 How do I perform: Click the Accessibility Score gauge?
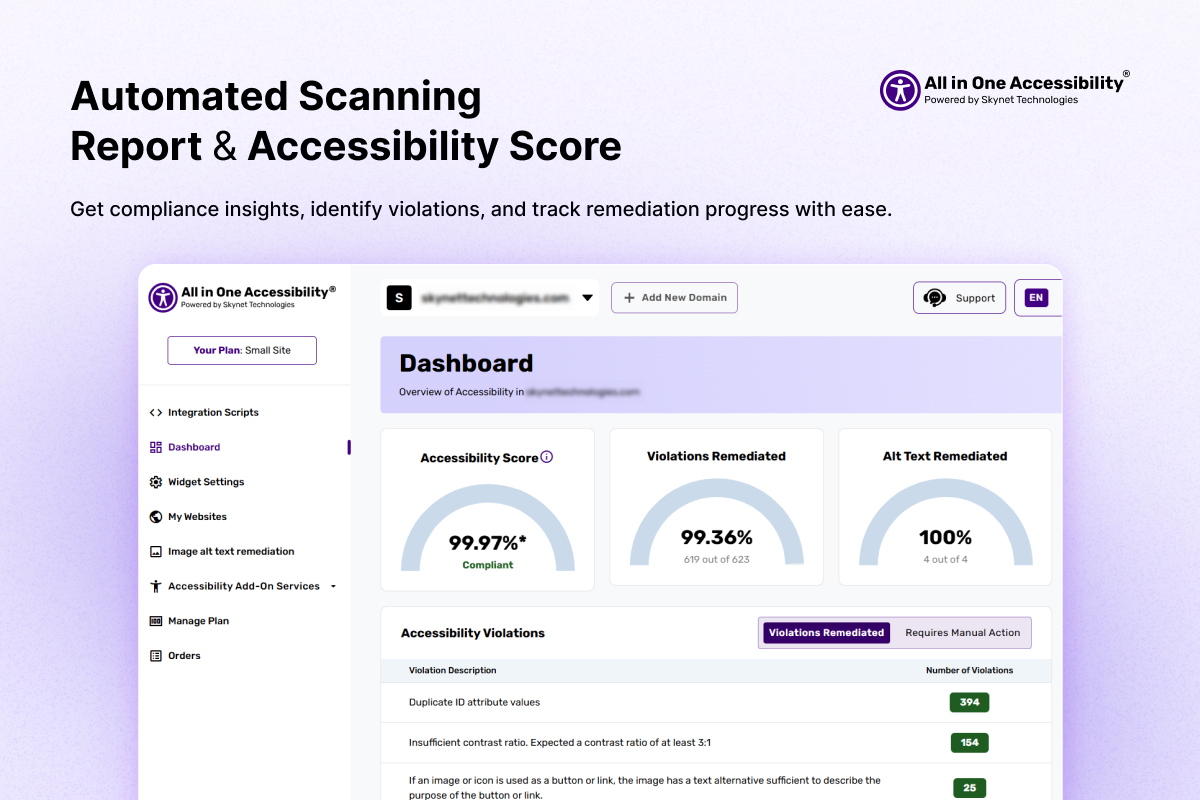[487, 525]
